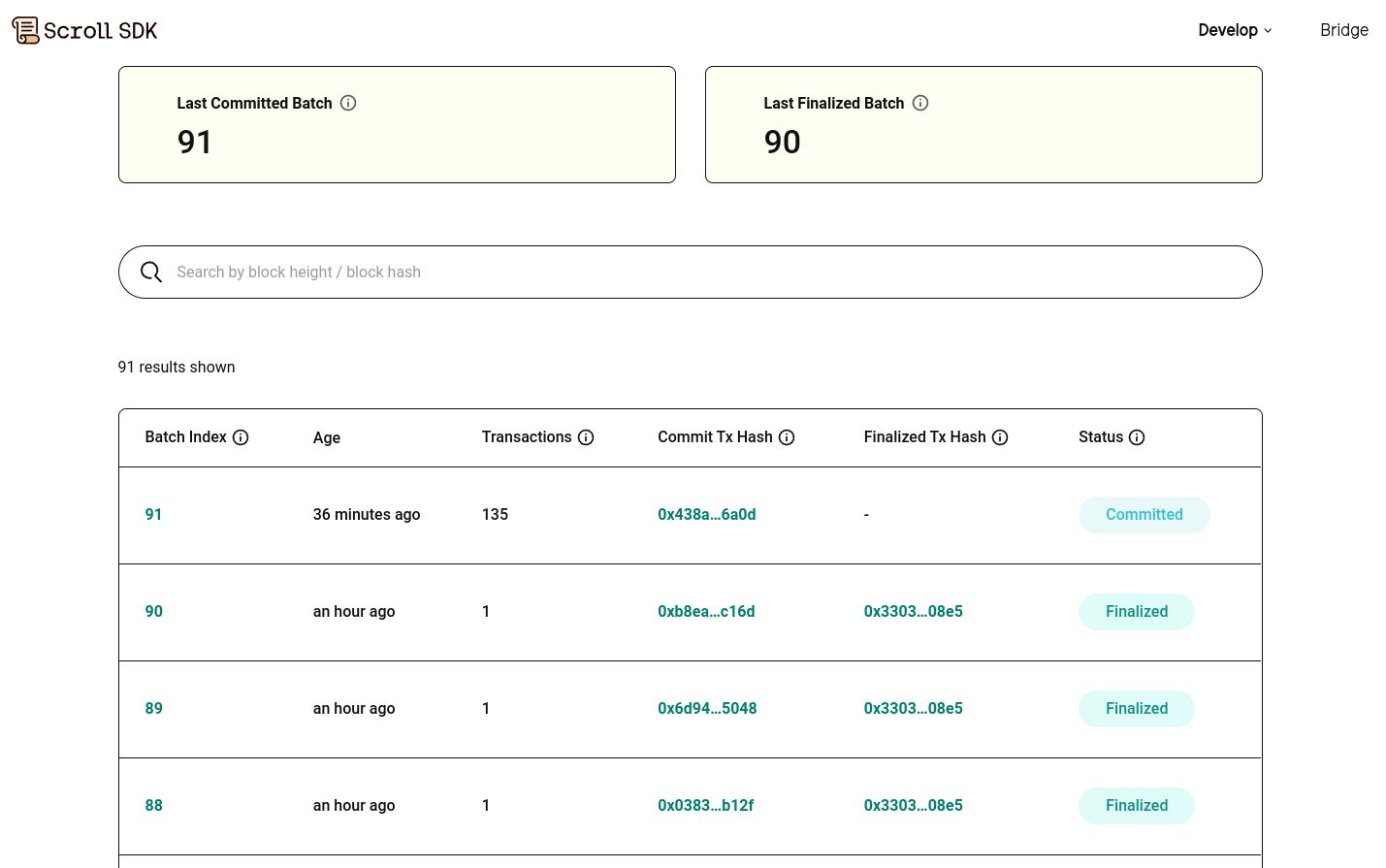The width and height of the screenshot is (1386, 868).
Task: Click Batch Index column info icon
Action: tap(241, 437)
